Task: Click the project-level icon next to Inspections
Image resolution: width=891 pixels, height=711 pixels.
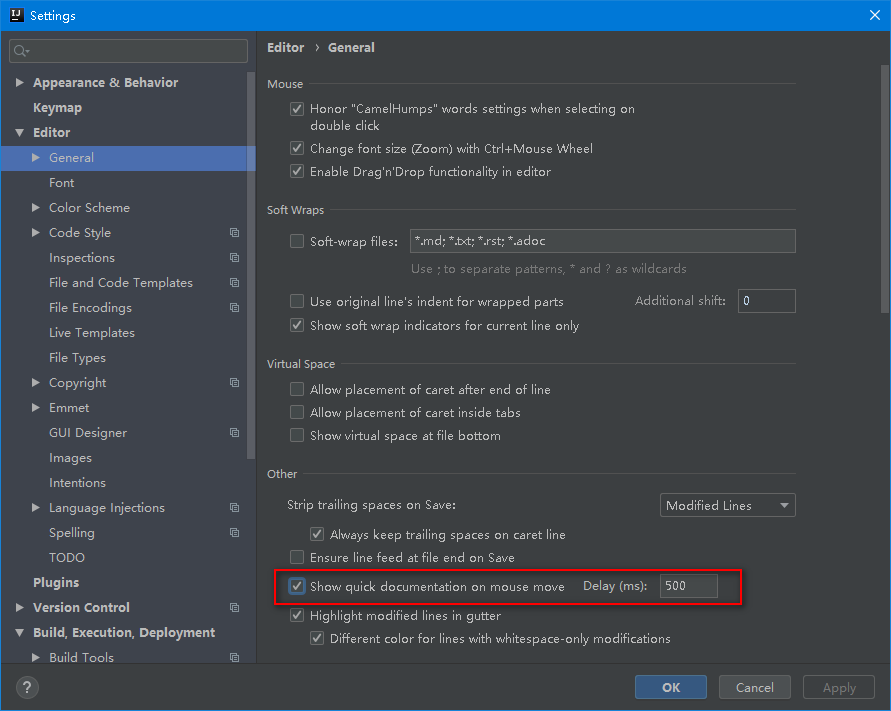Action: [x=234, y=257]
